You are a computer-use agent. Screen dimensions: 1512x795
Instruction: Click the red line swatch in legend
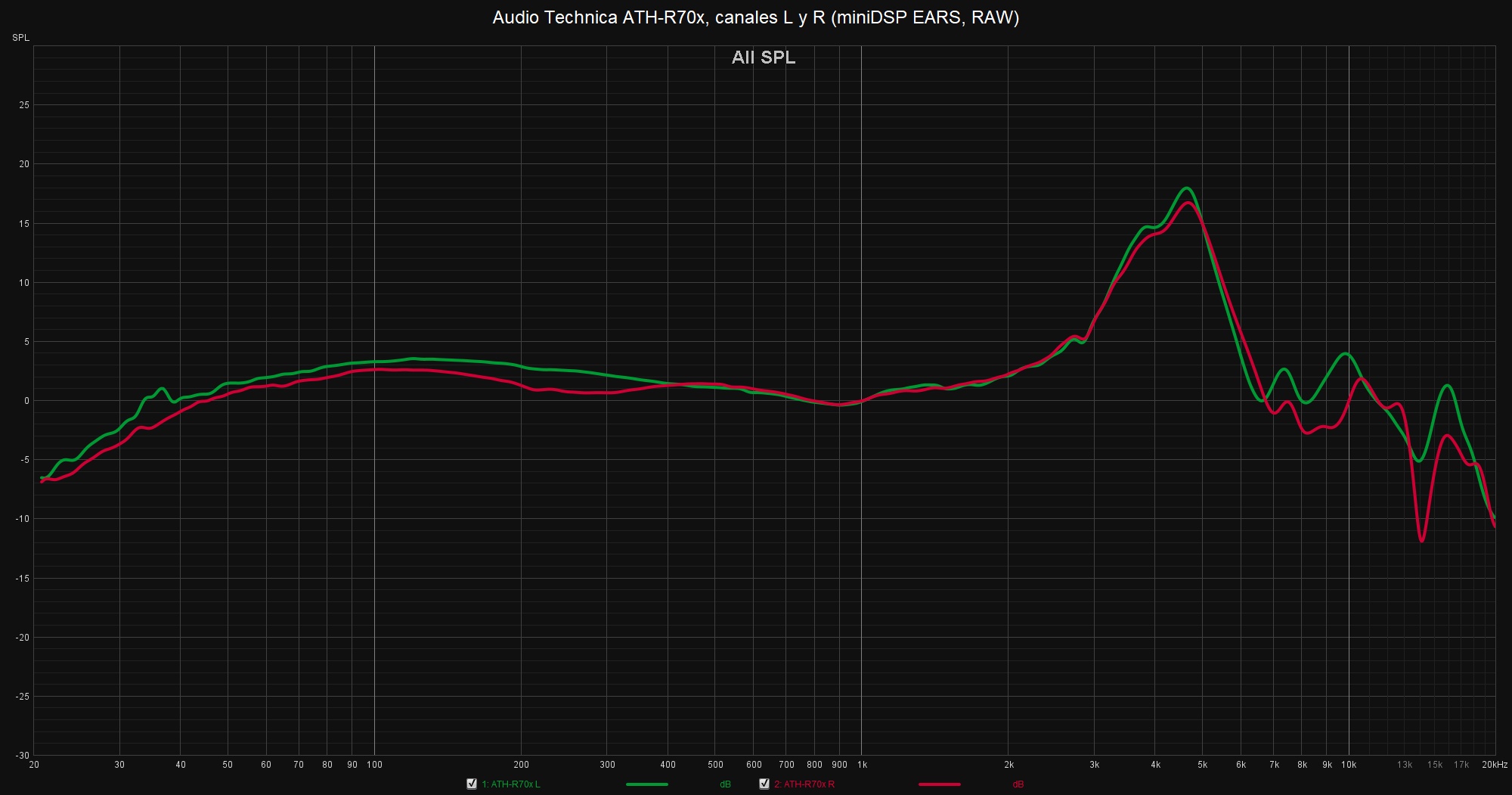coord(939,784)
